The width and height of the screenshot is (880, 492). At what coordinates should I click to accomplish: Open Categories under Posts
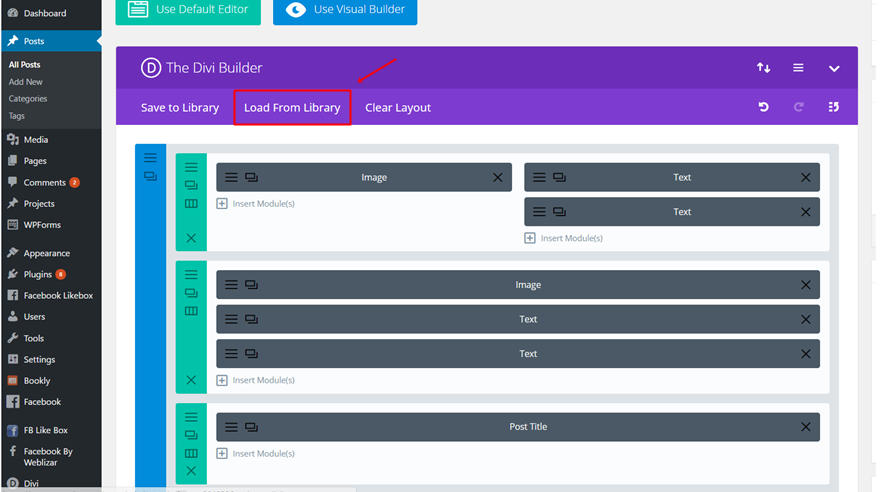point(28,99)
